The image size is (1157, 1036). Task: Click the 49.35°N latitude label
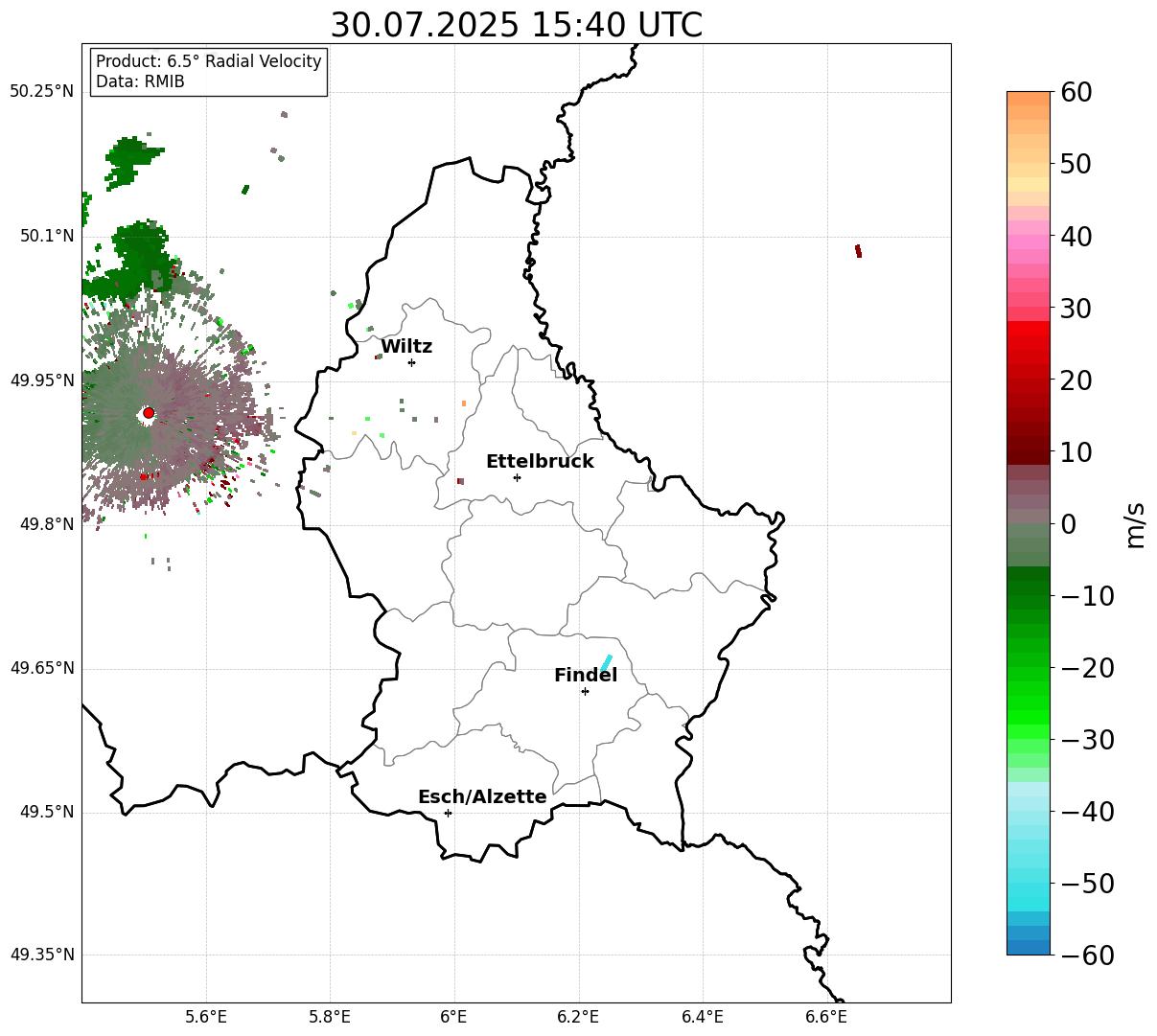pos(42,955)
